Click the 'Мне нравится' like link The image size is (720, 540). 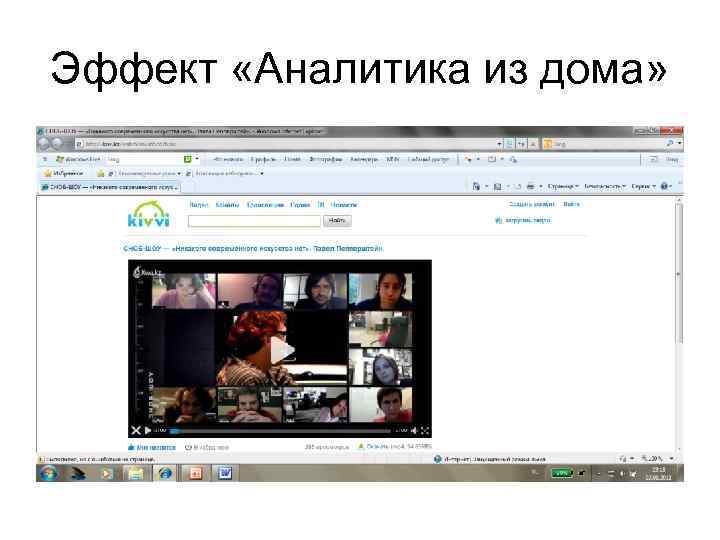pos(152,447)
